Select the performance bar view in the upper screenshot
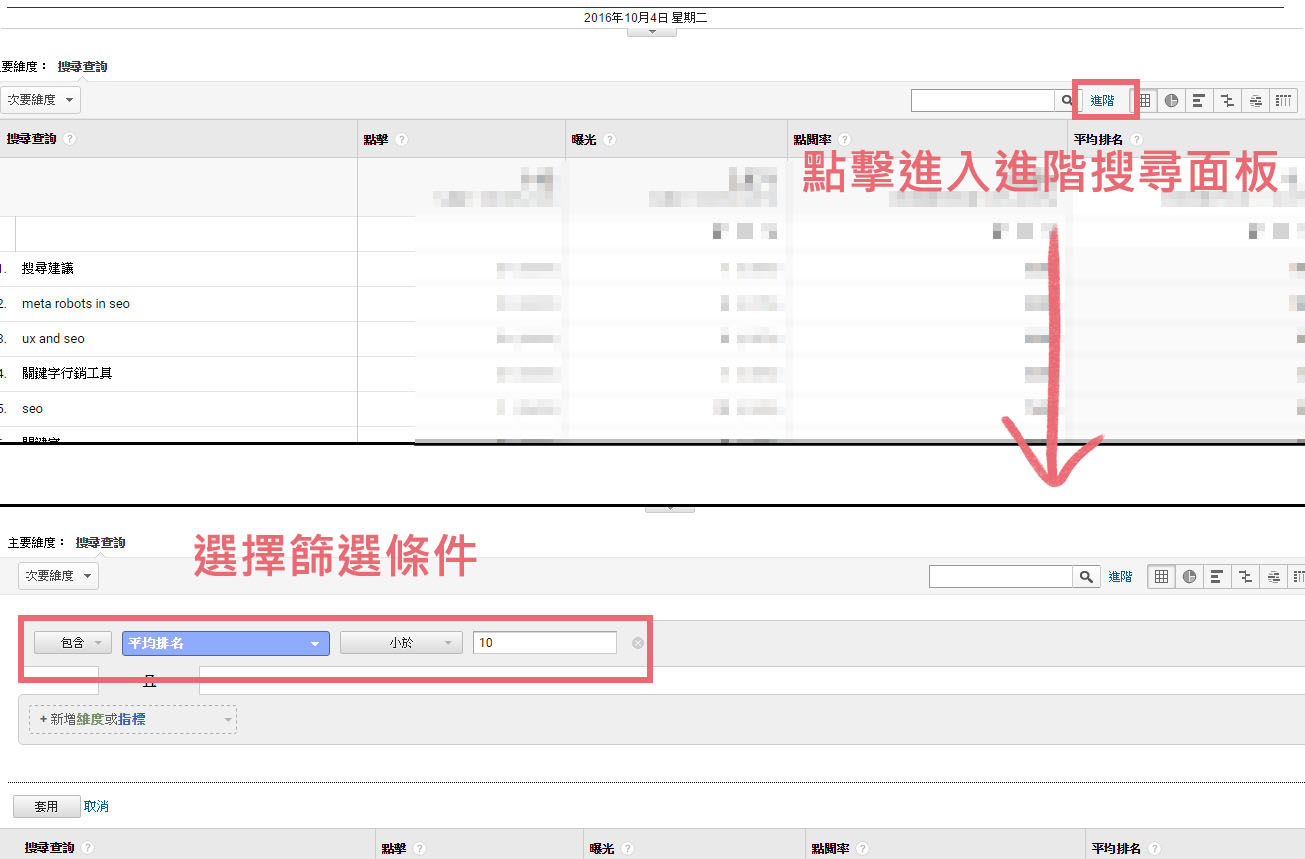 tap(1198, 100)
